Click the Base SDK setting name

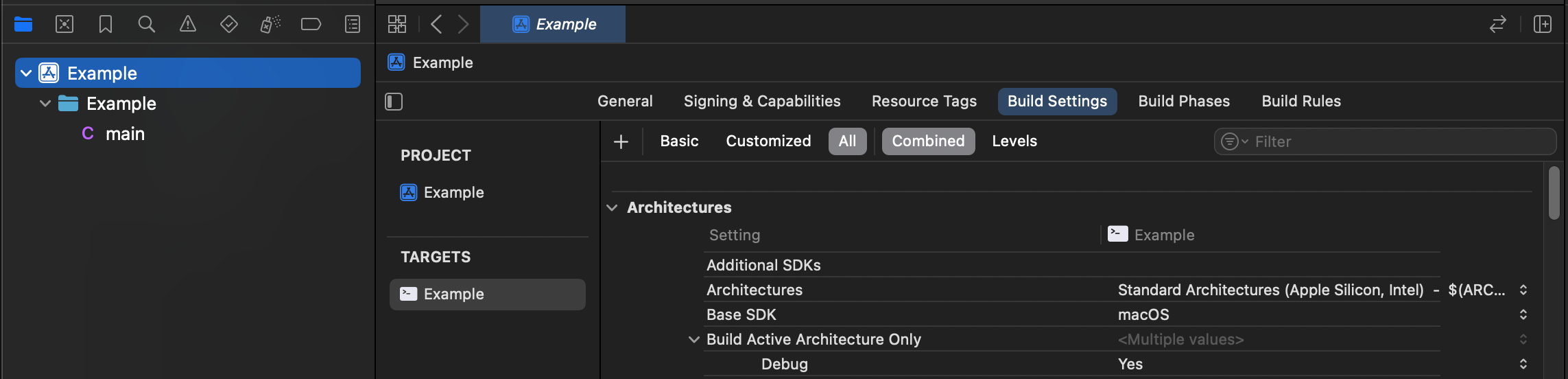click(x=741, y=314)
